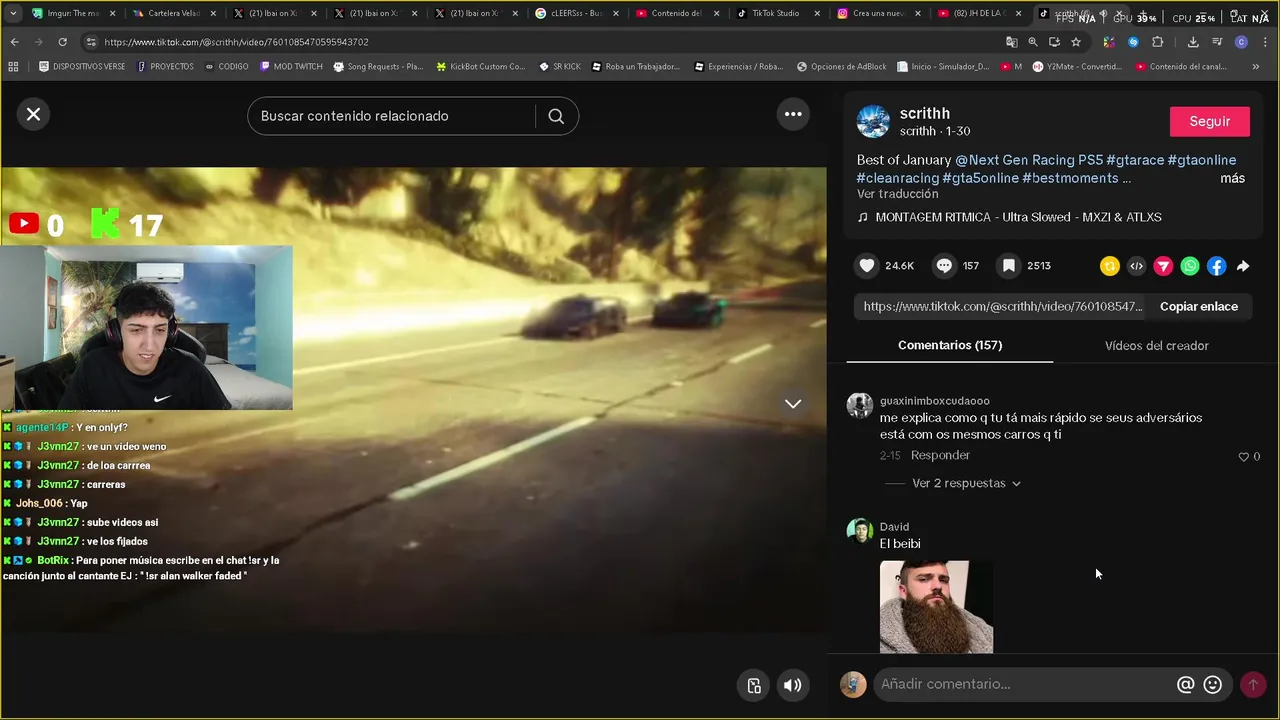This screenshot has height=720, width=1280.
Task: Reload the page in browser
Action: pyautogui.click(x=62, y=42)
